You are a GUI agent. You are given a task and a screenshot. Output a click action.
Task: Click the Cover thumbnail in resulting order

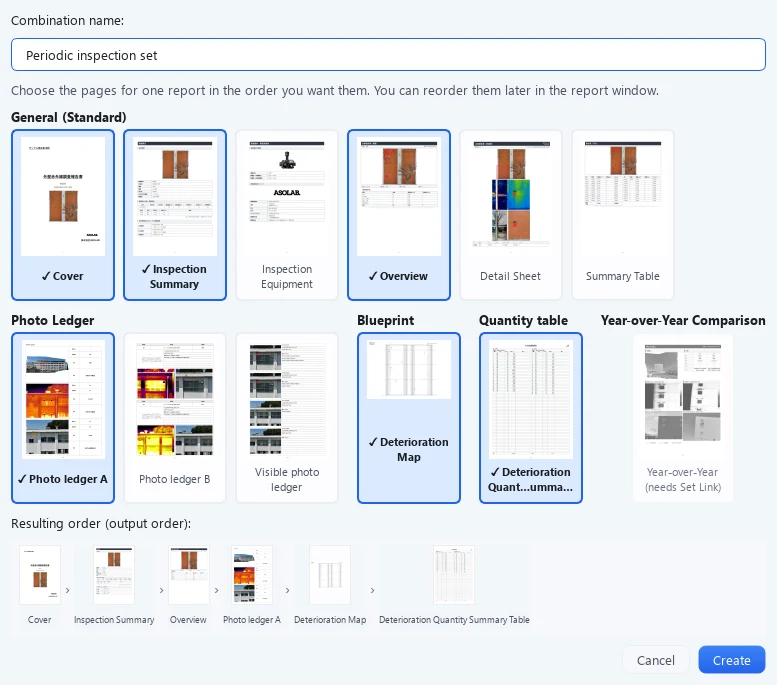pyautogui.click(x=40, y=575)
